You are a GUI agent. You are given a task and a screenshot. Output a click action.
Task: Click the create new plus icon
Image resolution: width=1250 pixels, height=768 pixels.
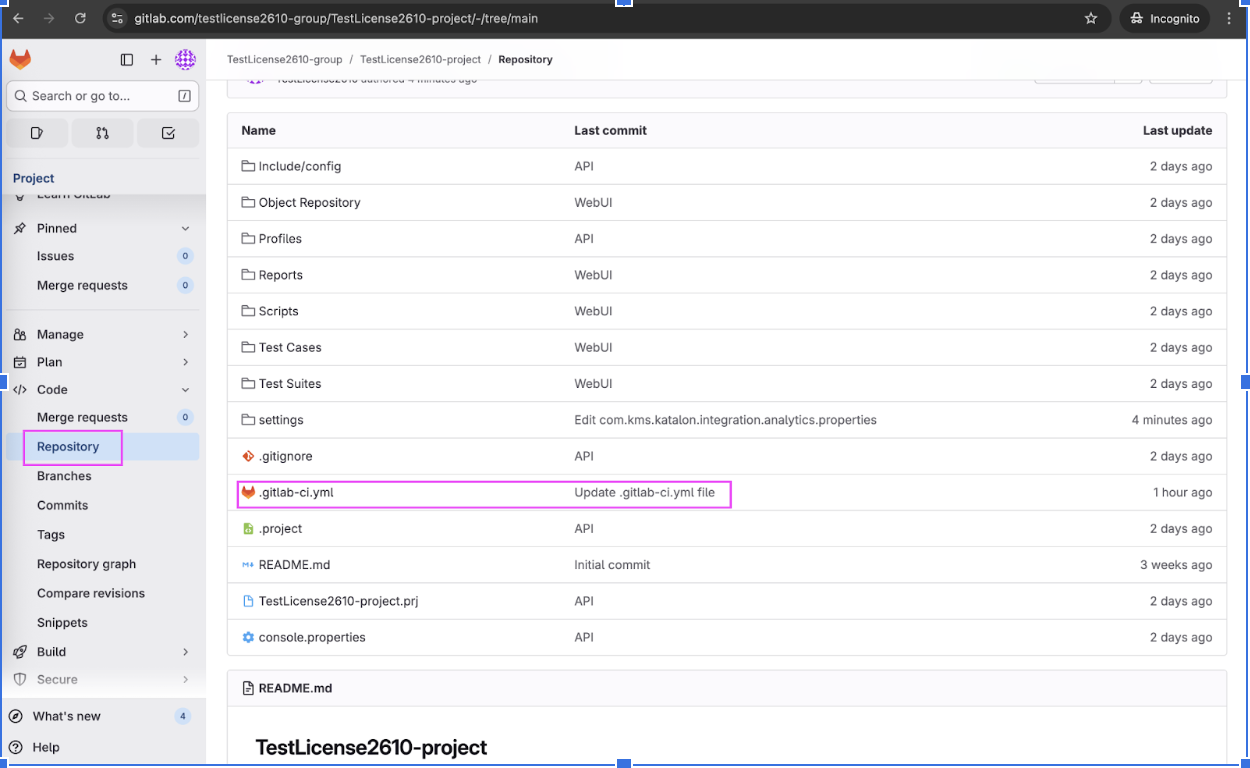click(156, 59)
